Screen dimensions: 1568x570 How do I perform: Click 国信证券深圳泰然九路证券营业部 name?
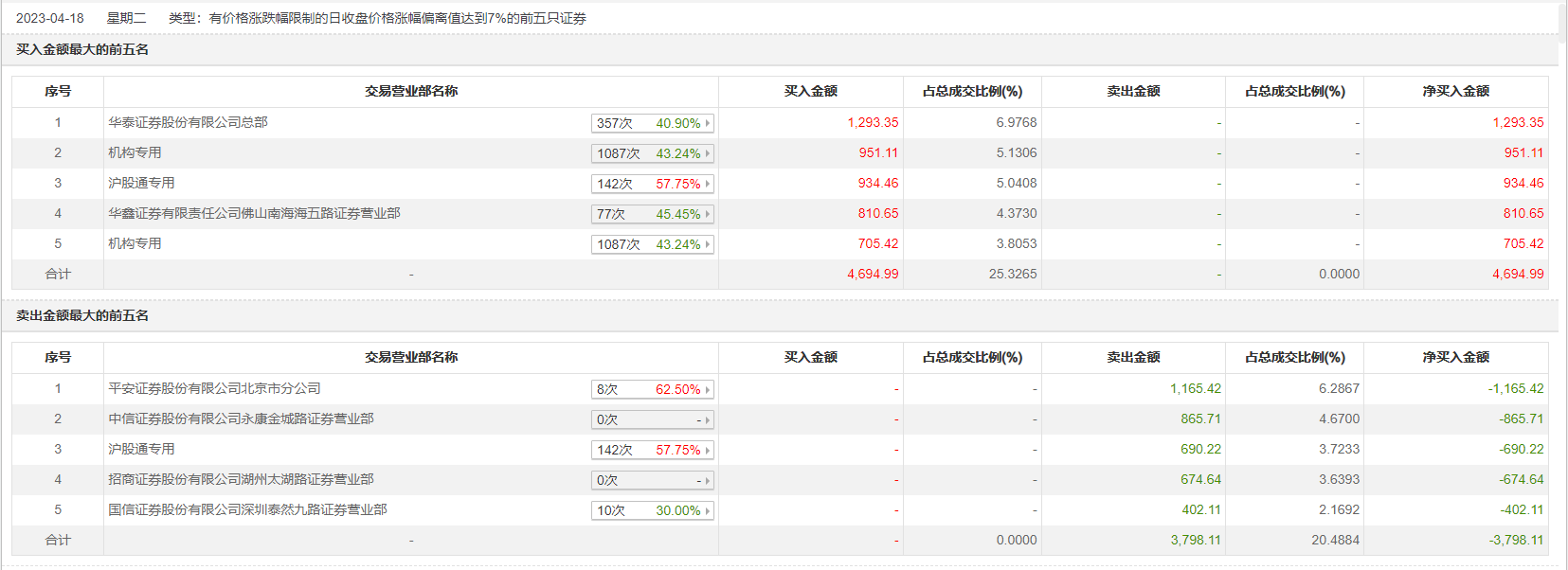(x=247, y=509)
